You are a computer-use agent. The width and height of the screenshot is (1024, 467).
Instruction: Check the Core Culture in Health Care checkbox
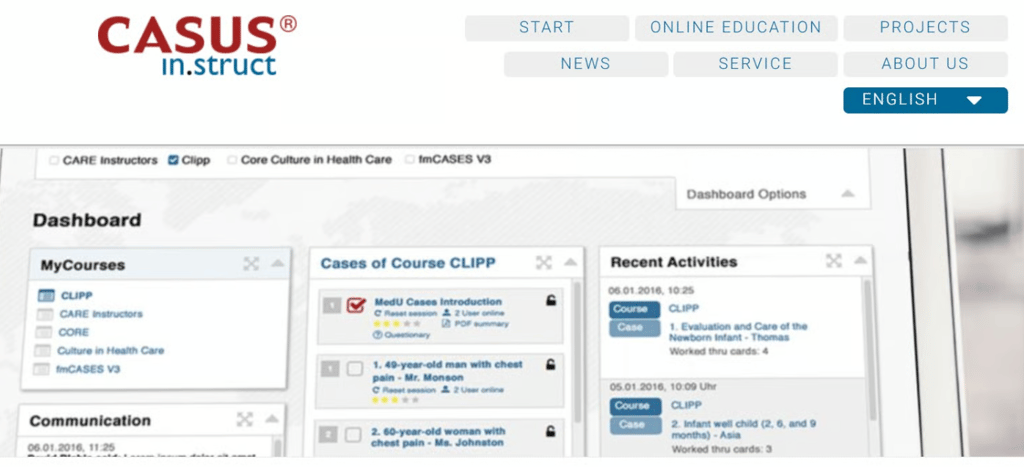(232, 160)
